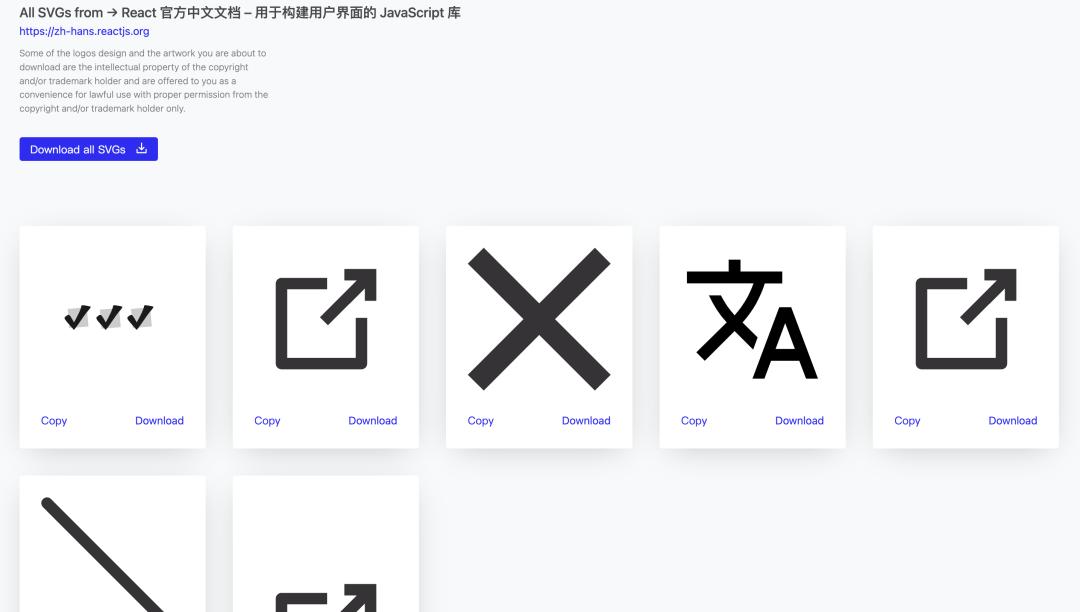Image resolution: width=1080 pixels, height=612 pixels.
Task: Click the translation icon card thumbnail
Action: click(751, 318)
